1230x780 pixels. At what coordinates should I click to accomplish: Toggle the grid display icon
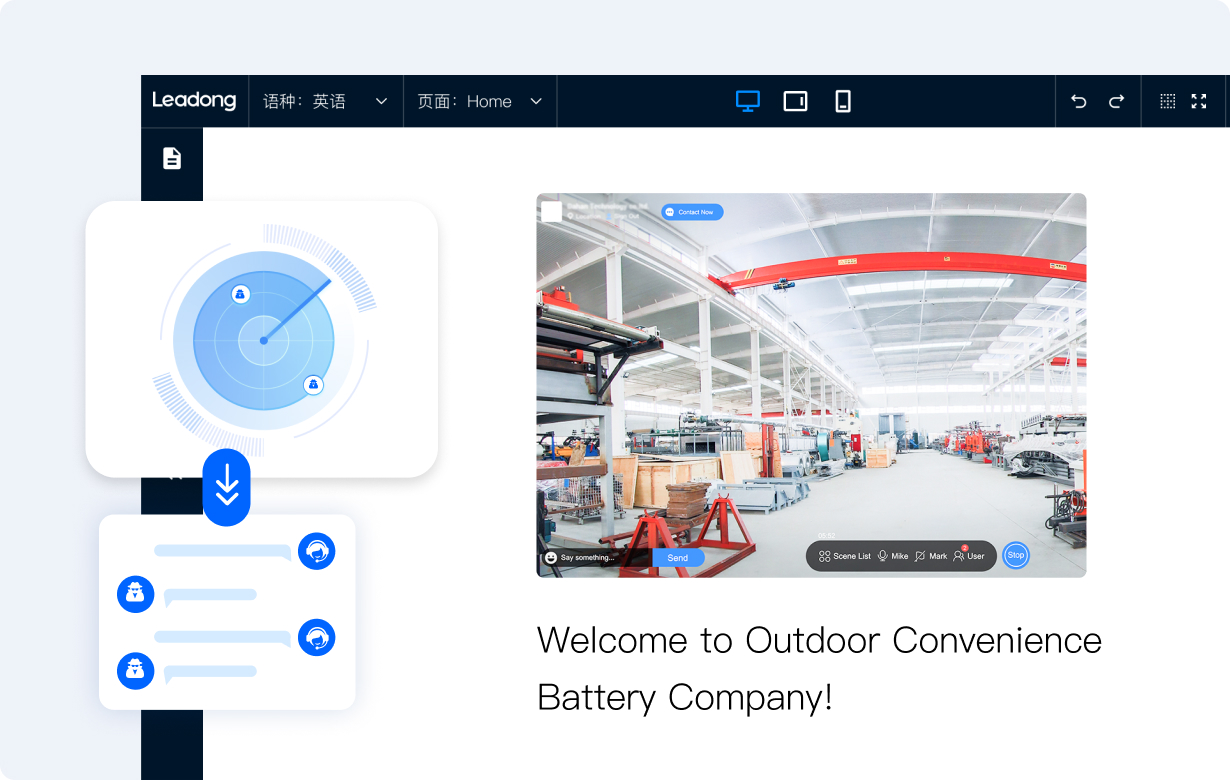pyautogui.click(x=1167, y=101)
